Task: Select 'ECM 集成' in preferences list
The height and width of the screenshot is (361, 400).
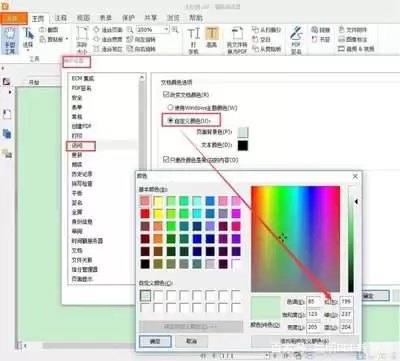Action: tap(83, 78)
